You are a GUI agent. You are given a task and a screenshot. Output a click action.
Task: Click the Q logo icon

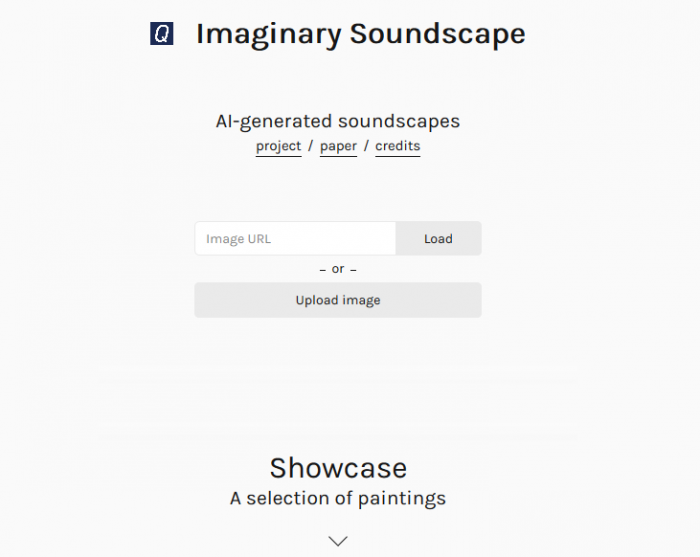(162, 33)
